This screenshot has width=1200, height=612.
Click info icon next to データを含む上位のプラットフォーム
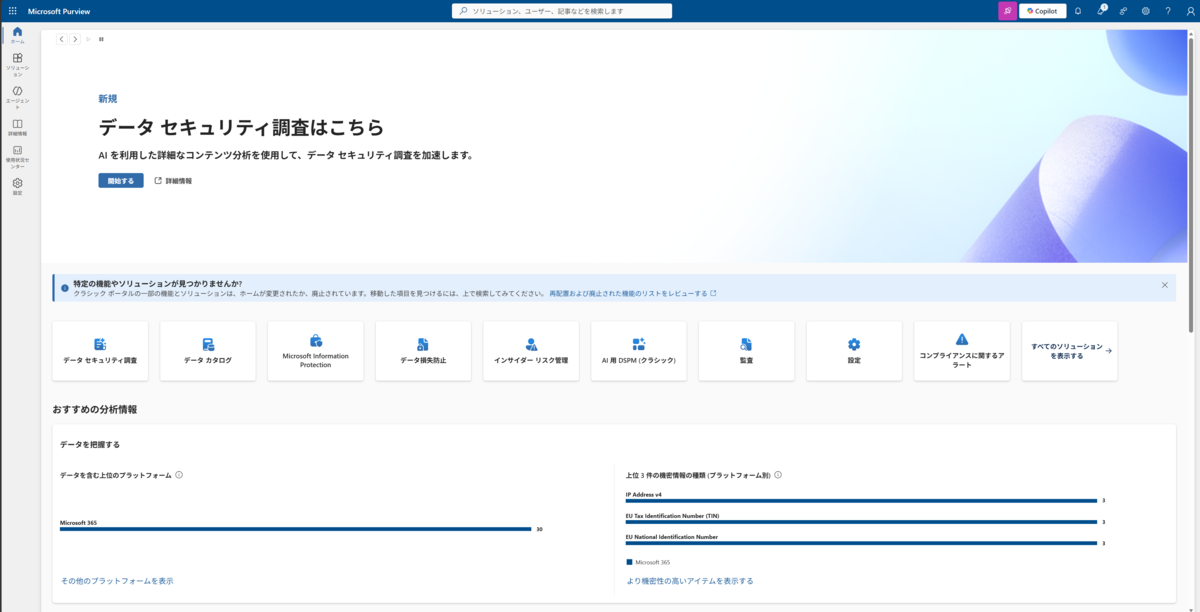coord(179,475)
